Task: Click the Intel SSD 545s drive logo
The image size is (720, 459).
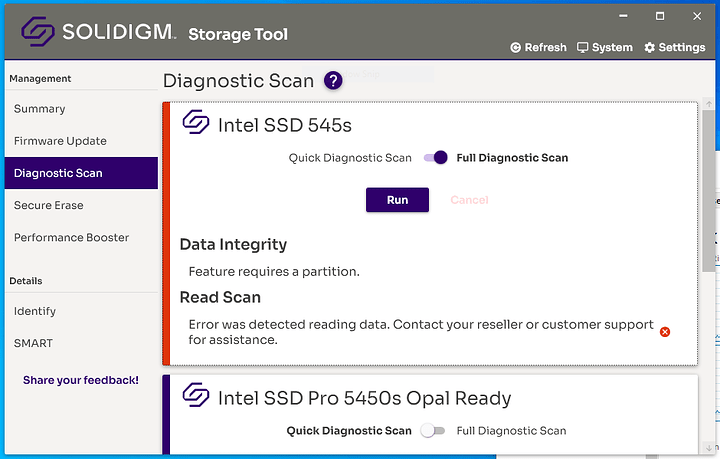Action: 196,122
